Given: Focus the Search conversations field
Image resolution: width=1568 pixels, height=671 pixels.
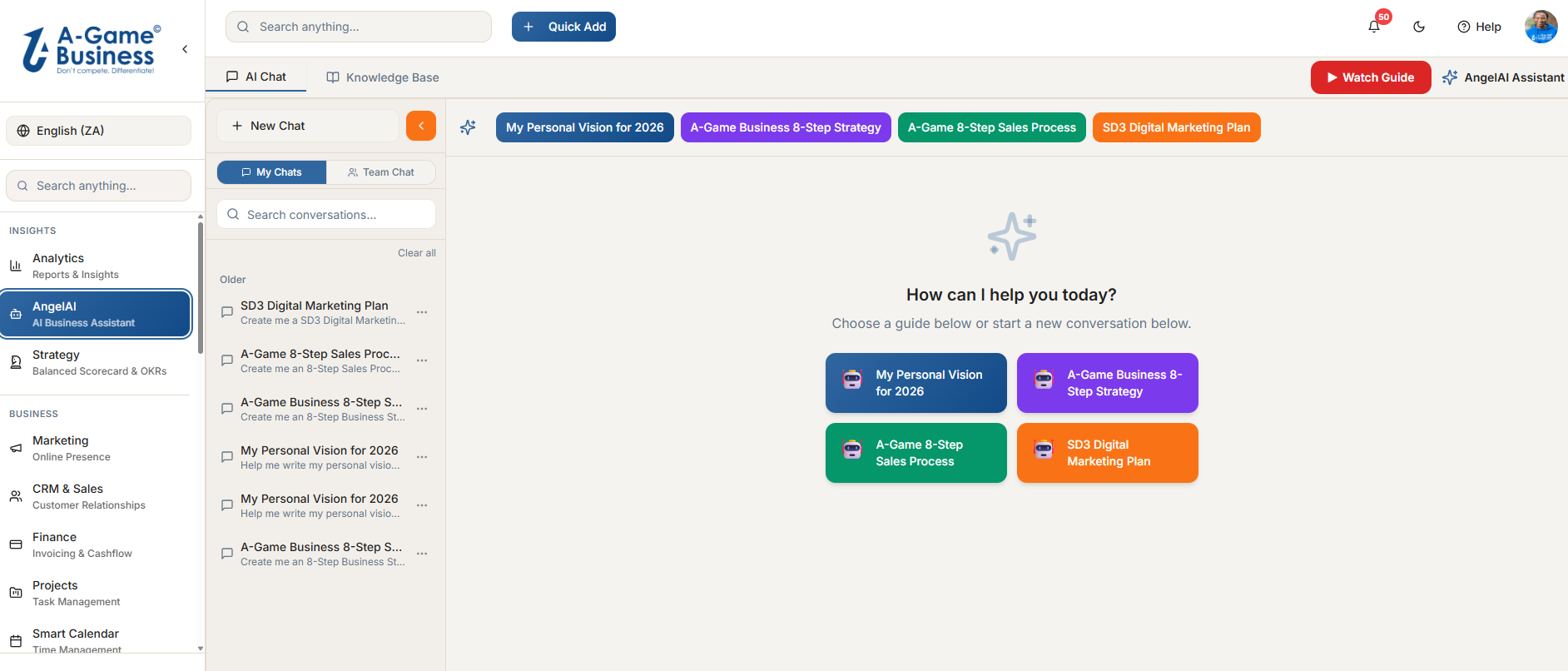Looking at the screenshot, I should (x=326, y=215).
